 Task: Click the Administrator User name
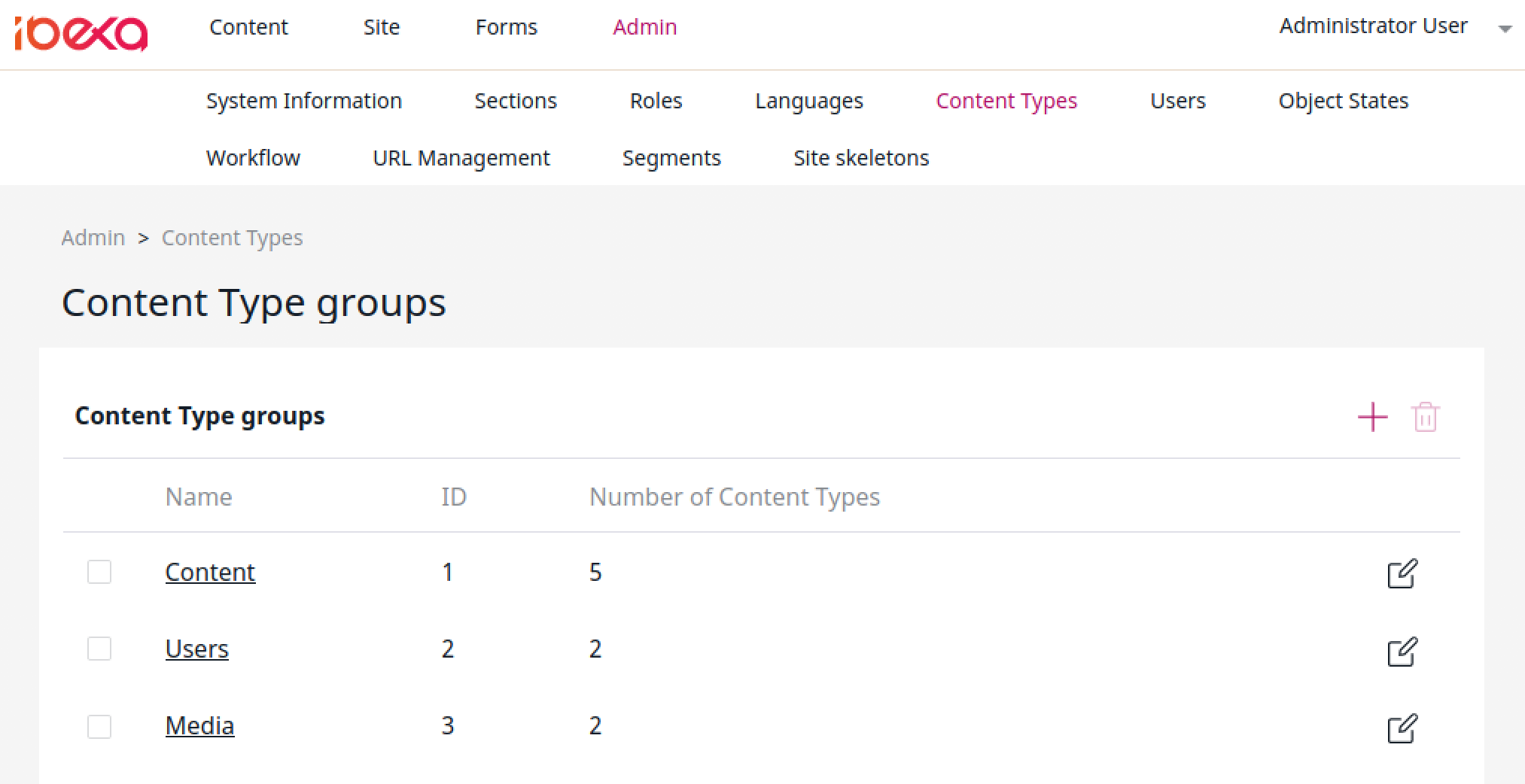1373,26
